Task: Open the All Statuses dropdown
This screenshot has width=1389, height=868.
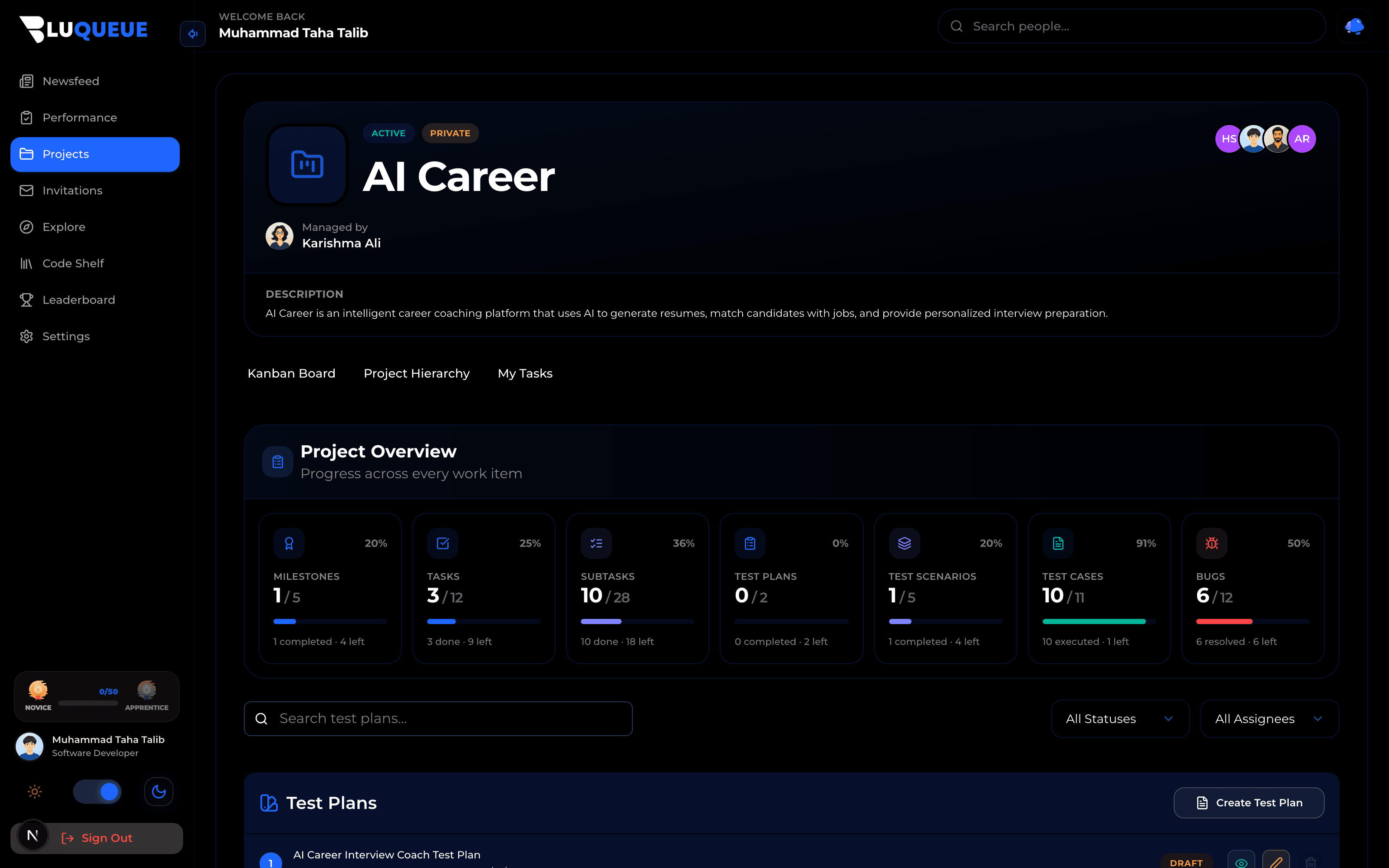Action: 1120,719
